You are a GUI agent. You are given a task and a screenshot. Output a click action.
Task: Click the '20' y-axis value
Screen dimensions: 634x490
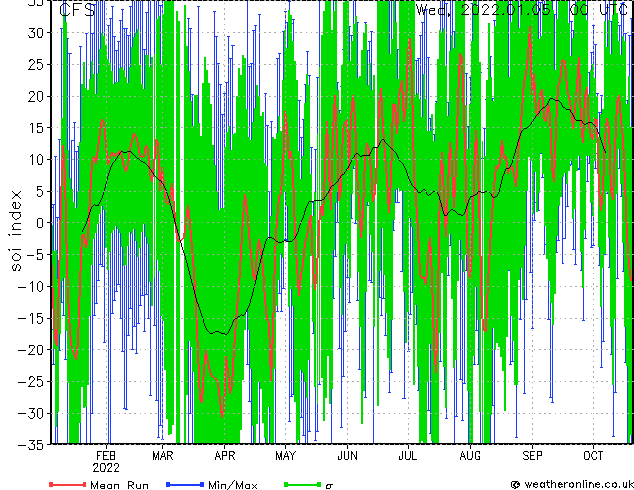click(x=36, y=96)
